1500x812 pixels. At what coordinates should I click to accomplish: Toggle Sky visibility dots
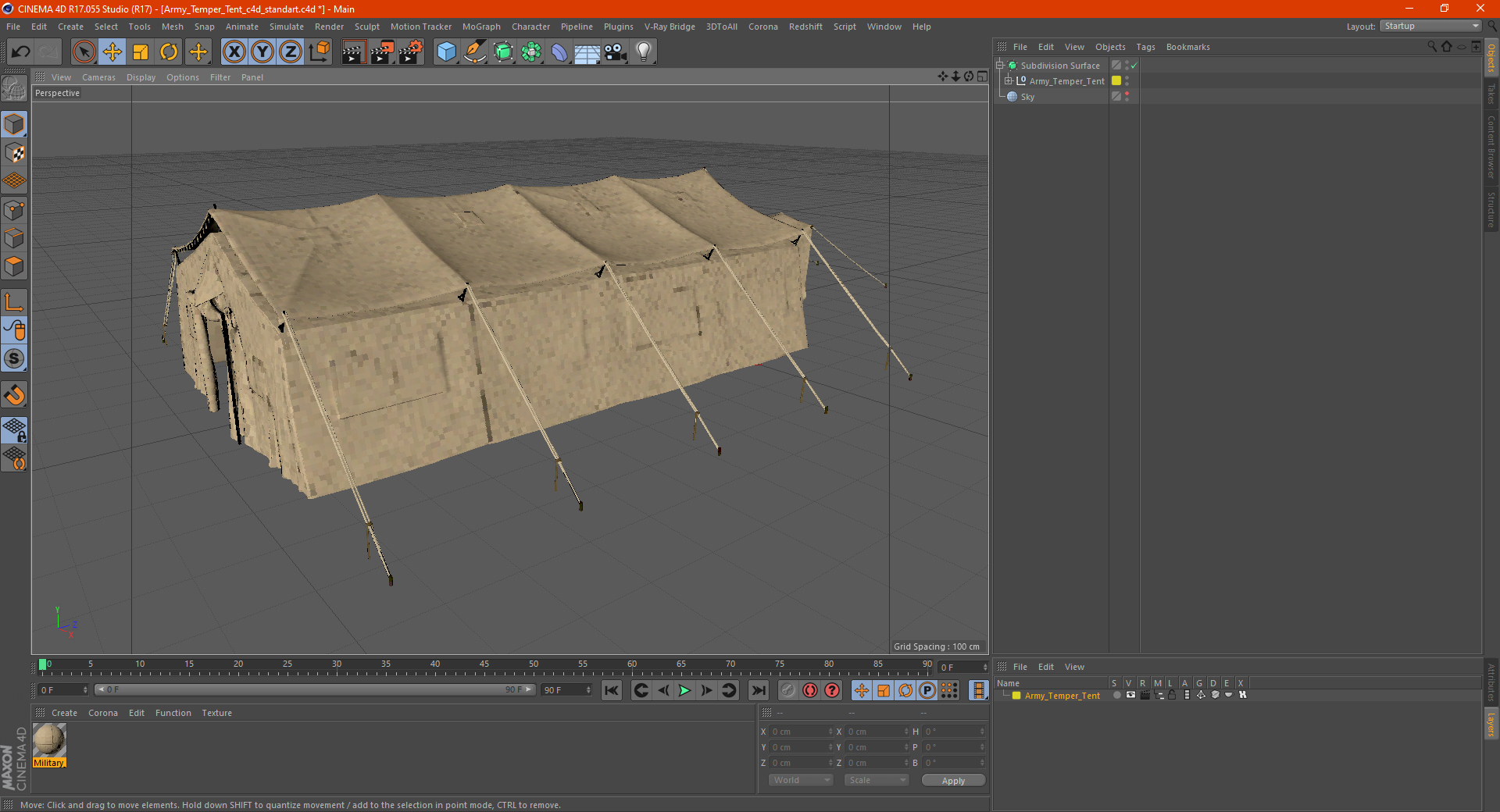coord(1127,96)
